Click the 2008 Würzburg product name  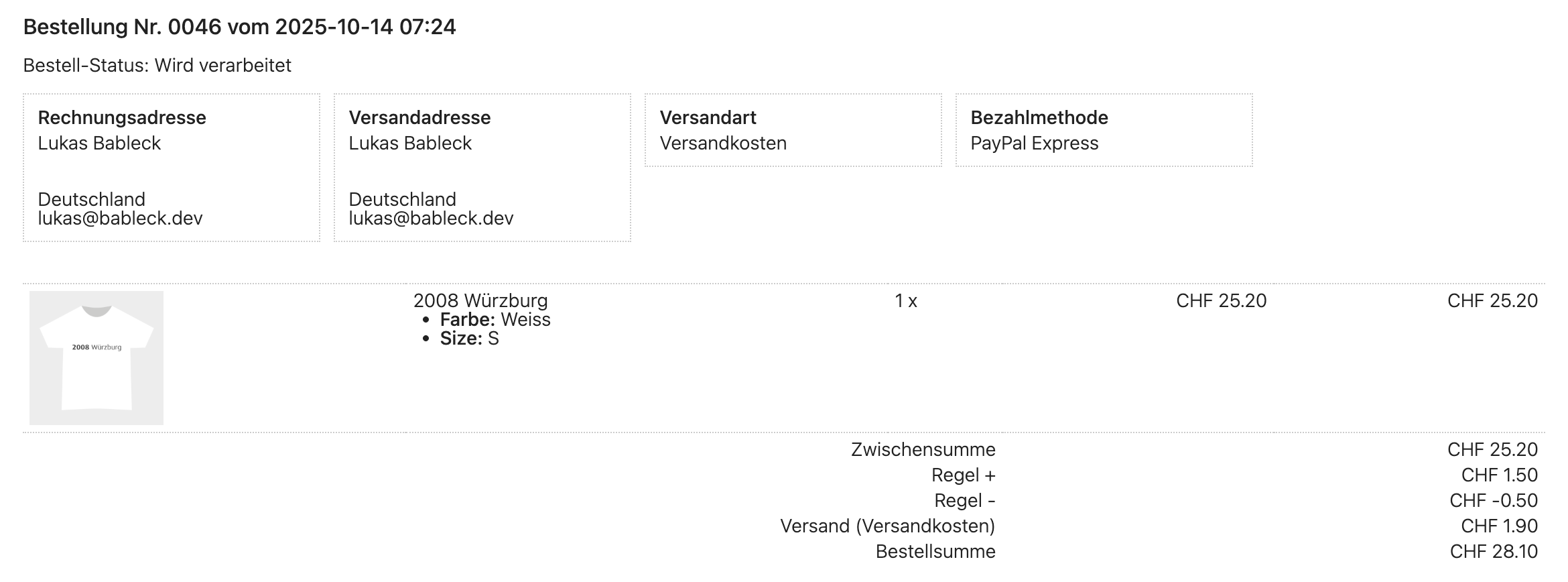coord(480,300)
